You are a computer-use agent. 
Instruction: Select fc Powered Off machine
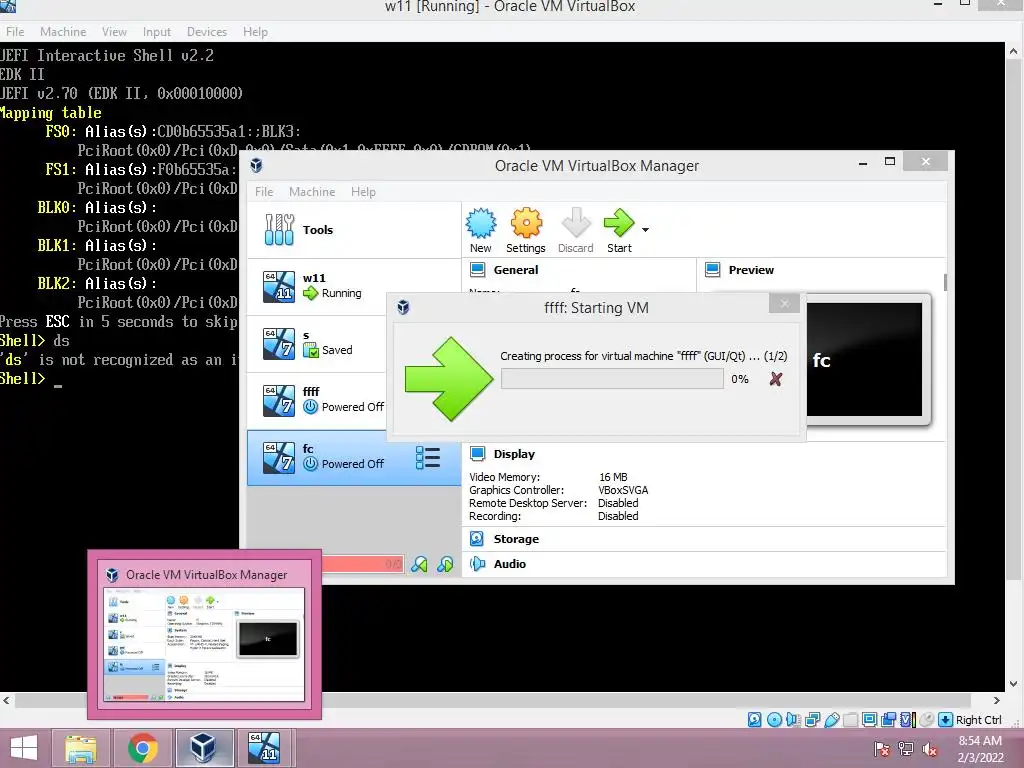tap(354, 457)
